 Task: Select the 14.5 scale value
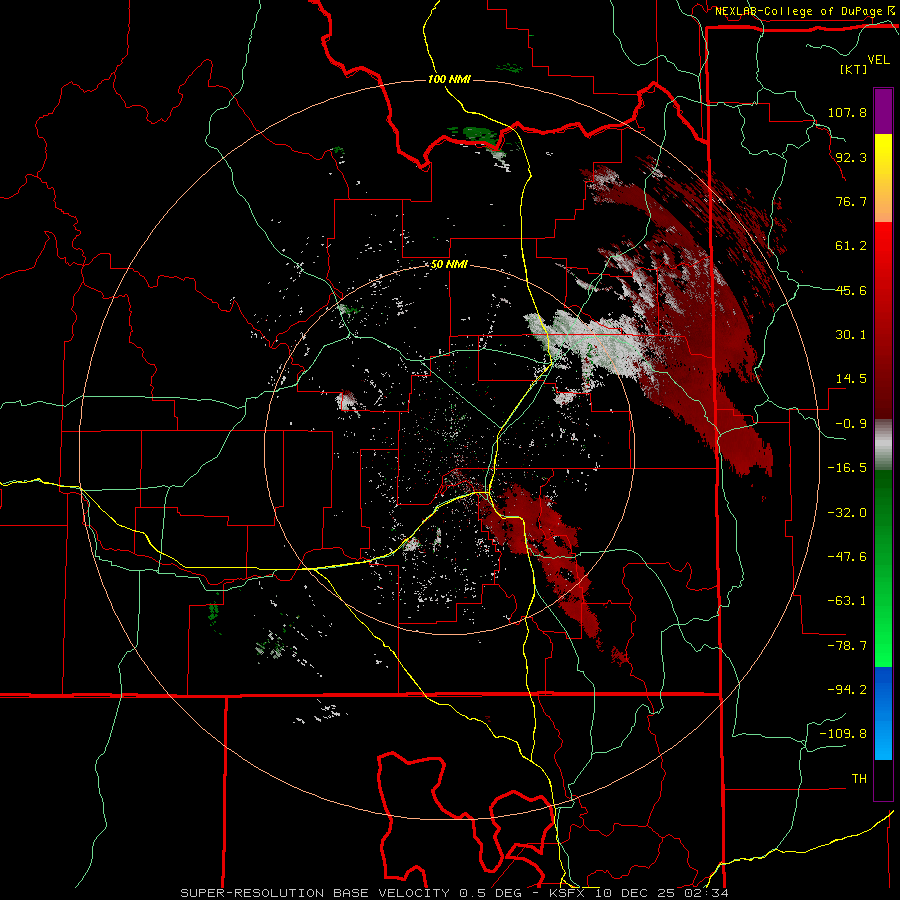[x=851, y=379]
